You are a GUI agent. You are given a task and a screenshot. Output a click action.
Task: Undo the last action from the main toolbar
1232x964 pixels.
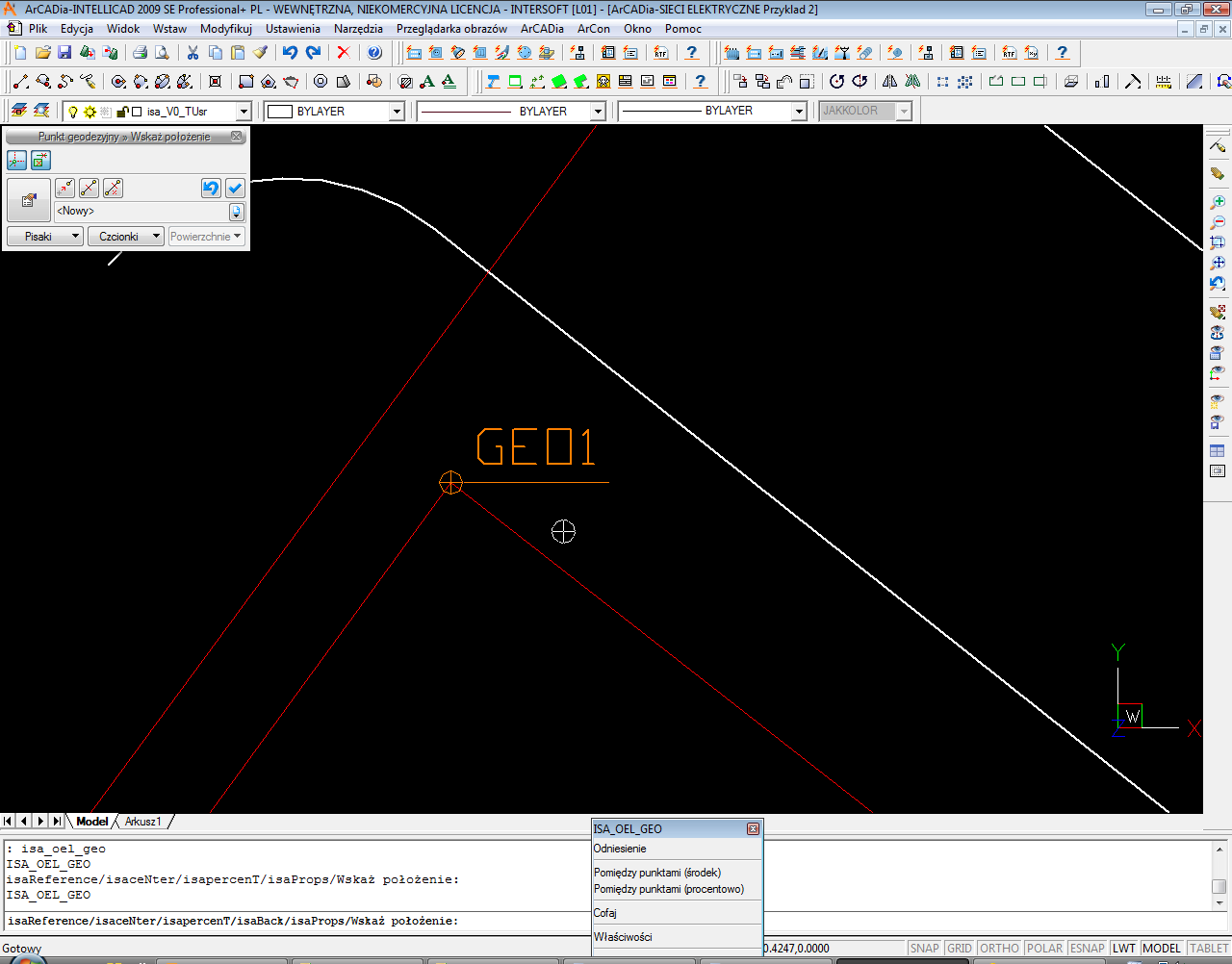click(x=290, y=53)
